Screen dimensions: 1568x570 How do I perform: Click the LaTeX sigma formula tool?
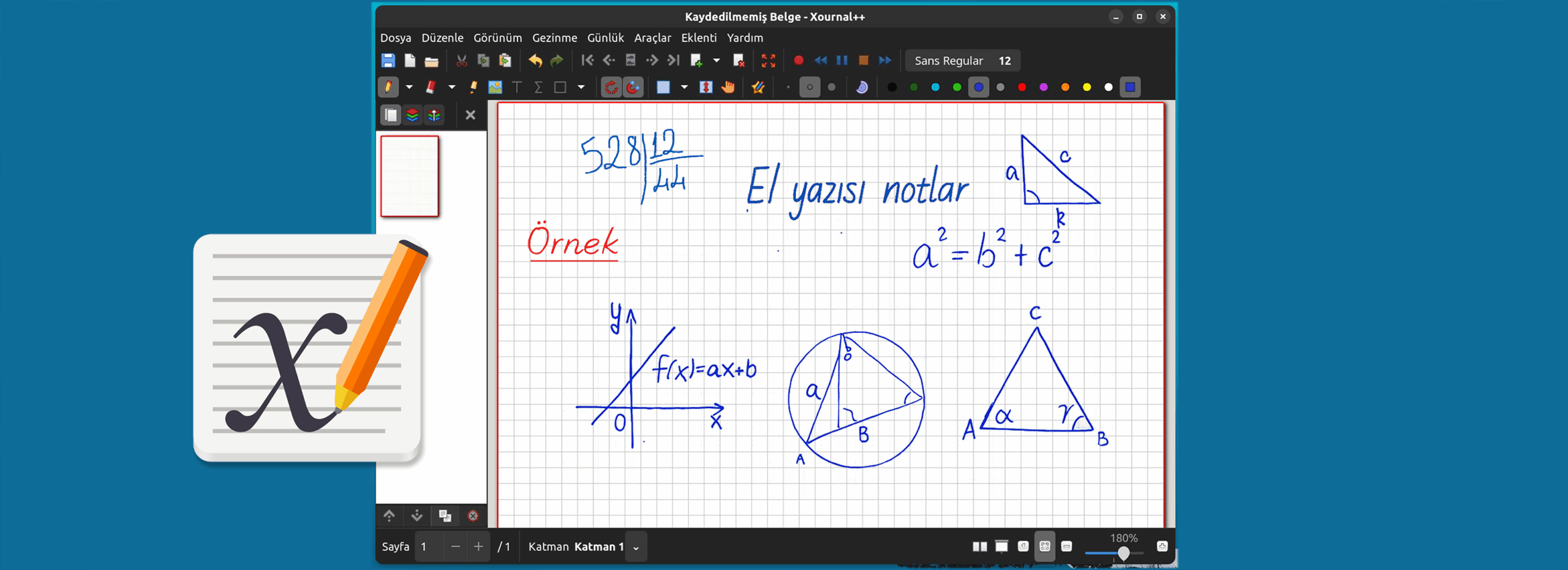(538, 88)
